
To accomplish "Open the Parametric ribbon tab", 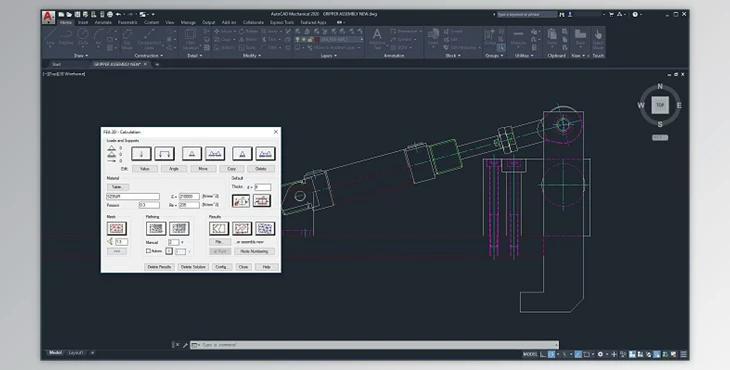I will [x=128, y=22].
